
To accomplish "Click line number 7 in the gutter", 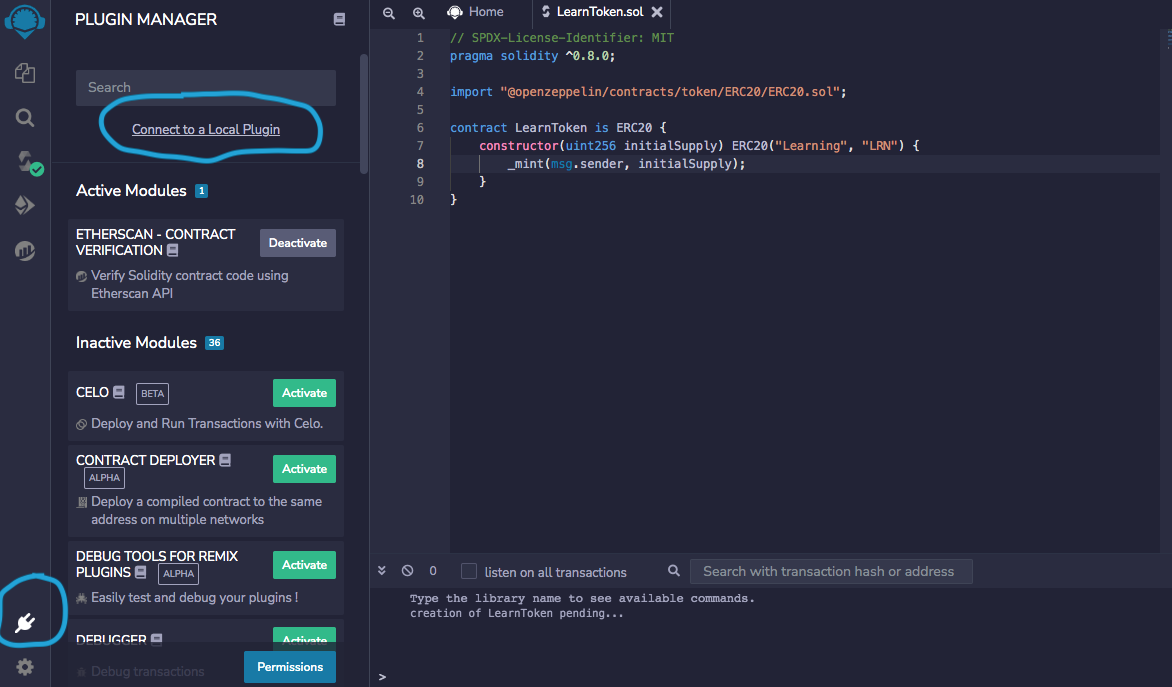I will click(420, 146).
